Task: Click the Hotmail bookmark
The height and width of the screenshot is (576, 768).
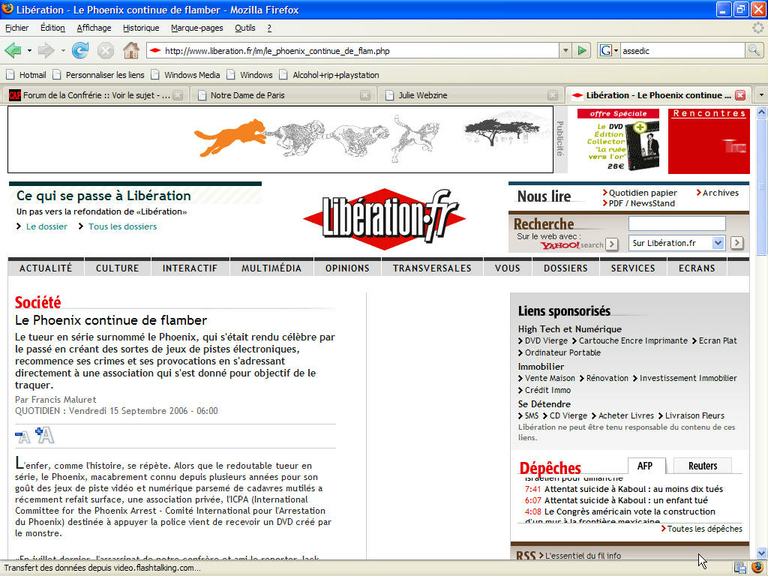Action: click(26, 75)
